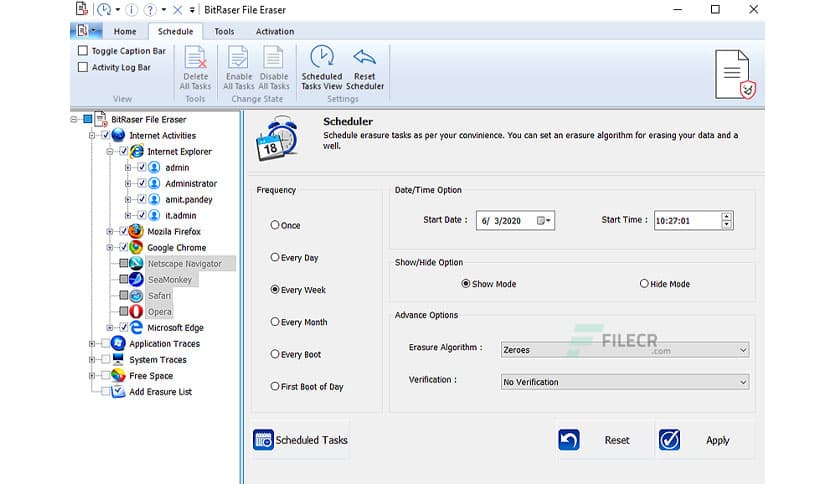This screenshot has height=484, width=836.
Task: Click the BitRaser File Eraser root icon
Action: [x=100, y=119]
